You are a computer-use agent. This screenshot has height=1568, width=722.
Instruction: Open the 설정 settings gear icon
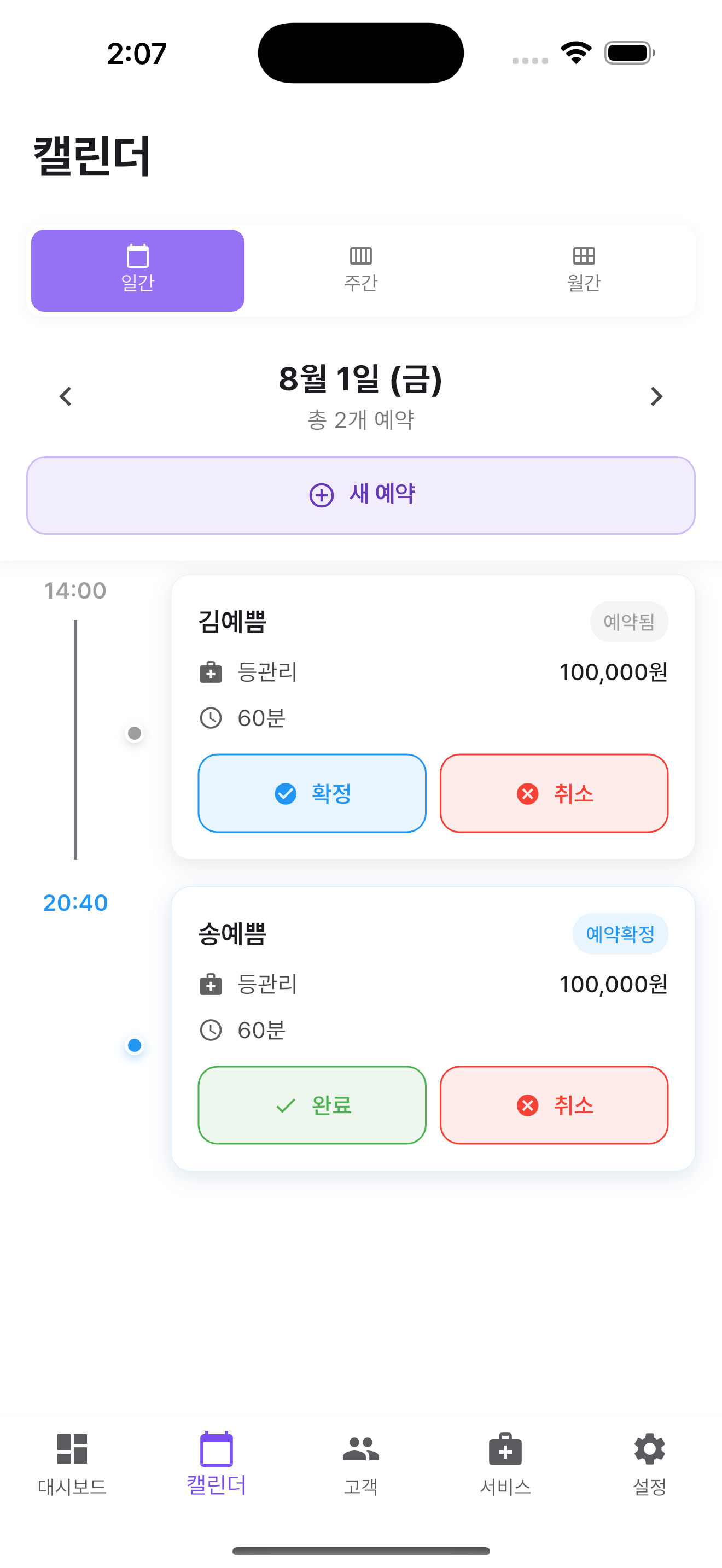(x=650, y=1449)
